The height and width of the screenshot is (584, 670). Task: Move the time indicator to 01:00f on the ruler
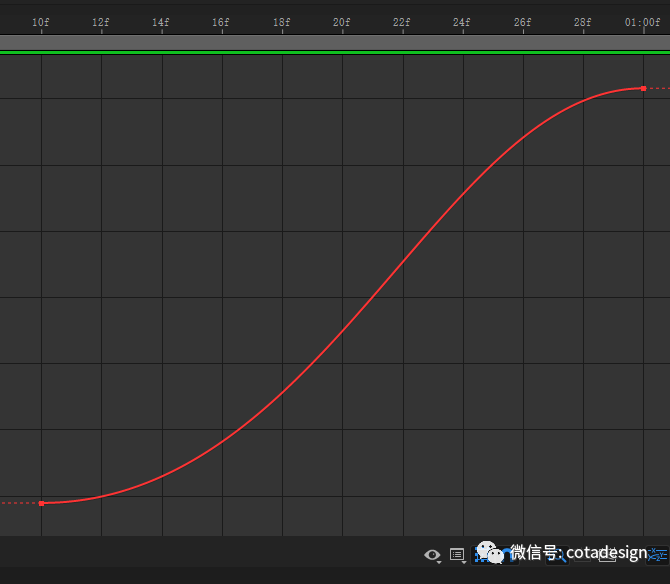pyautogui.click(x=643, y=22)
